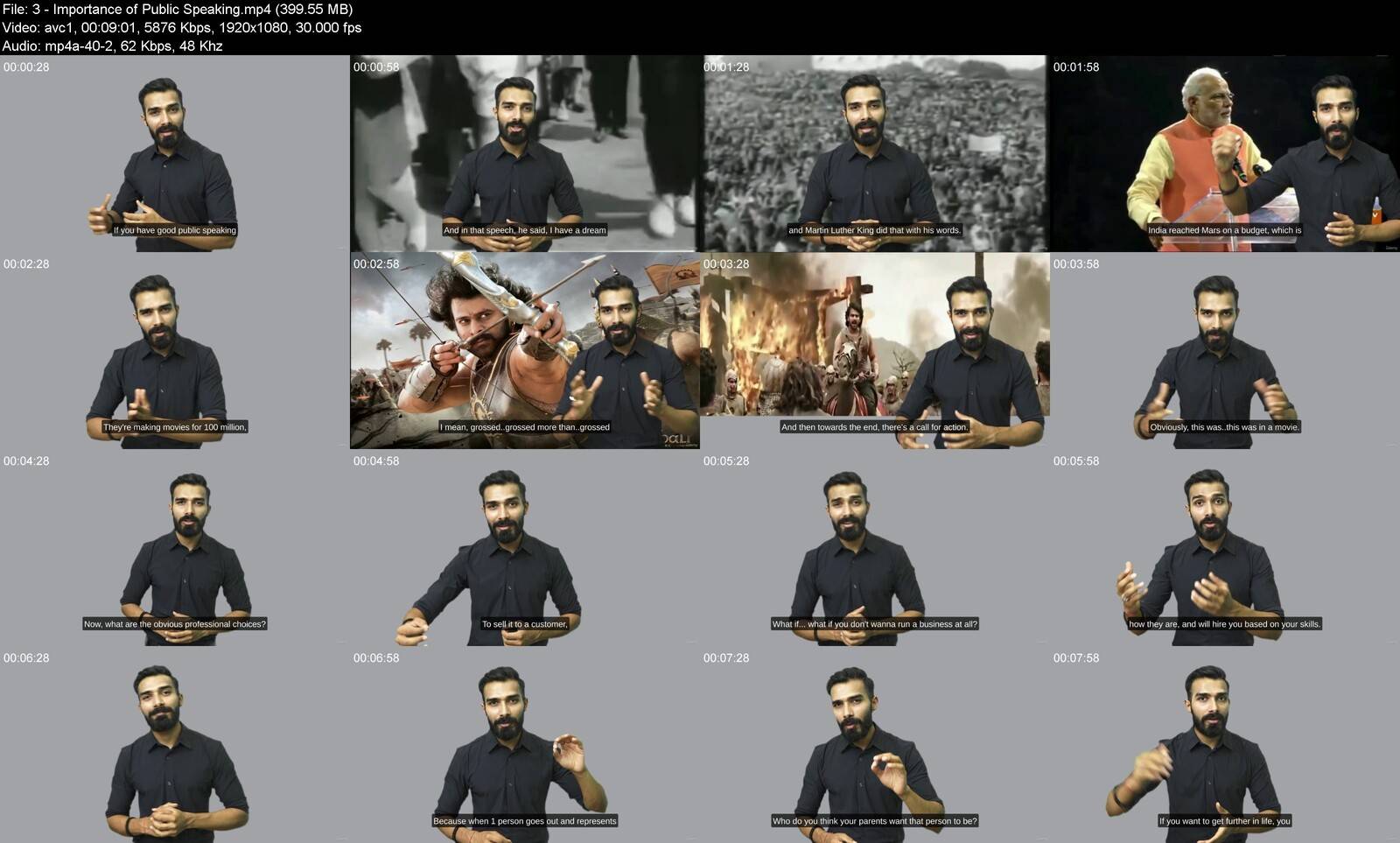This screenshot has width=1400, height=843.
Task: Click the 00:01:28 timestamp label
Action: tap(726, 67)
